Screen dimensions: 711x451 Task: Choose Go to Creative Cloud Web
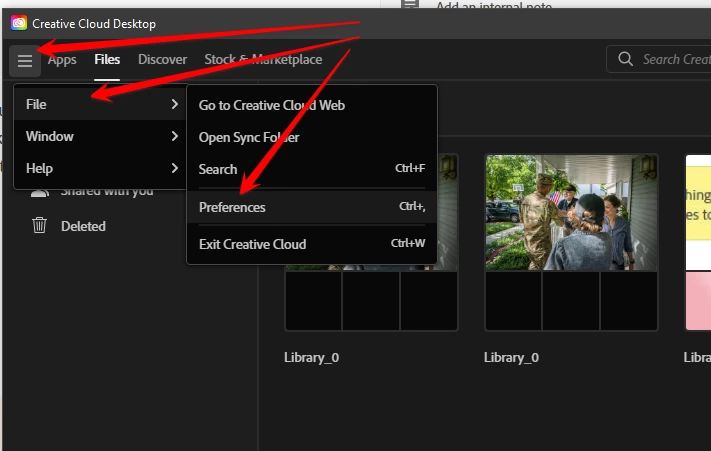click(312, 105)
